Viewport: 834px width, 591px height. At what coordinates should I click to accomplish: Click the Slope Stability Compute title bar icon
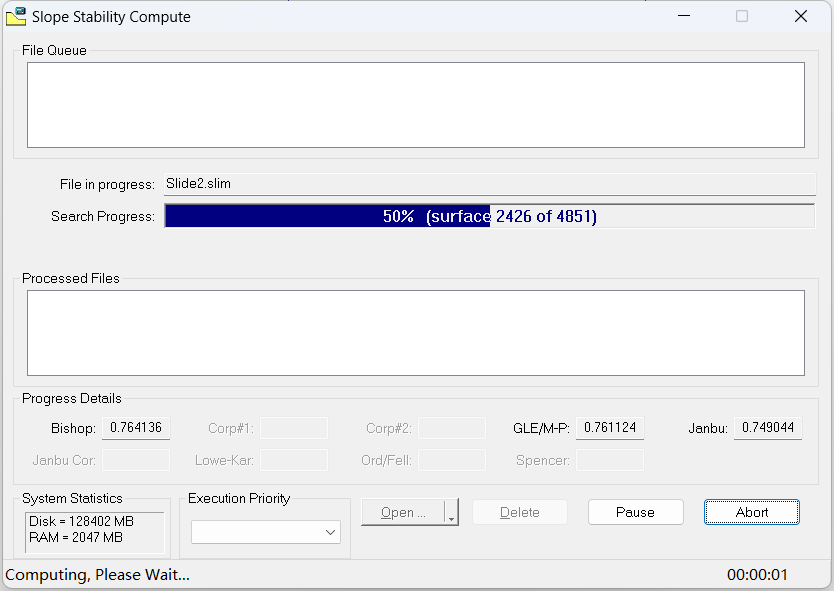pos(16,16)
